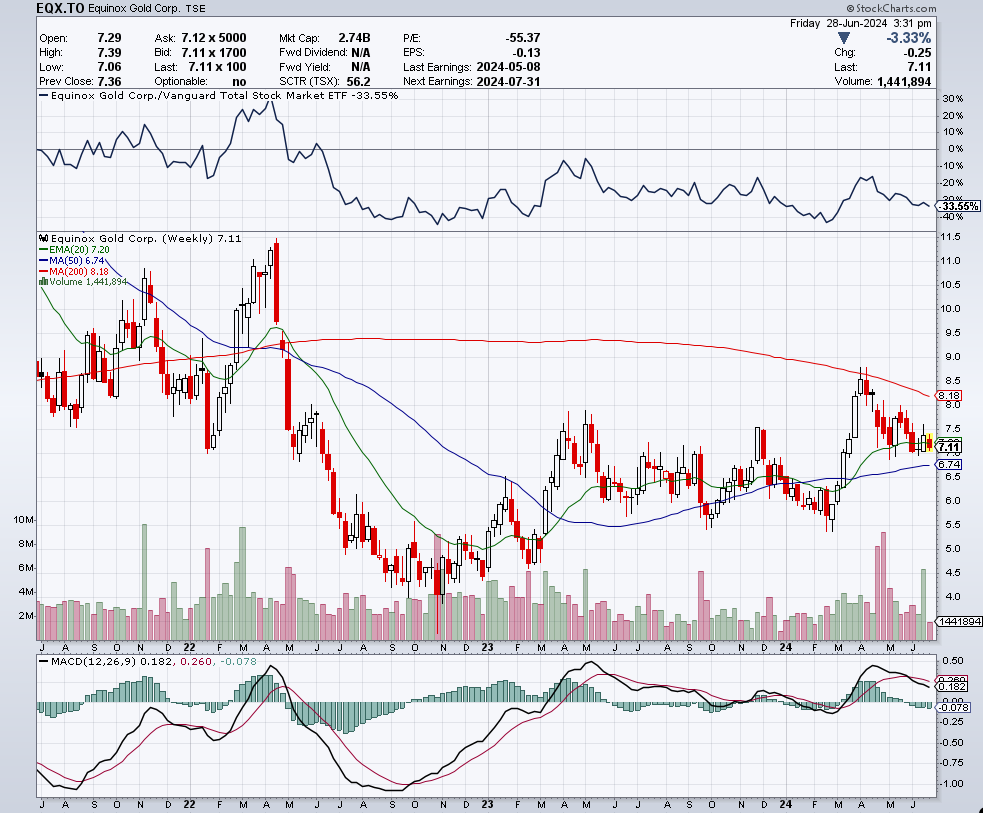The width and height of the screenshot is (983, 813).
Task: Click the Mkt Cap value 2.74B
Action: pos(354,38)
